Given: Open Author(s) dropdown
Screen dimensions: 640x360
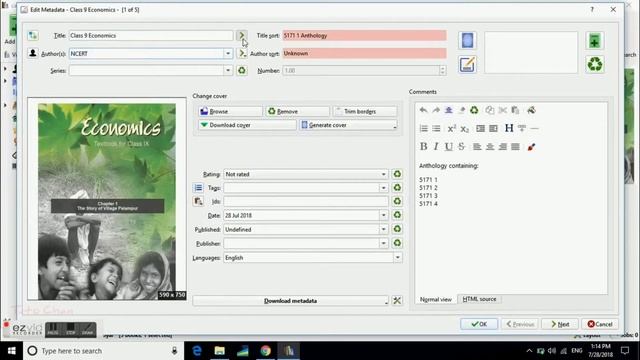Looking at the screenshot, I should 228,53.
